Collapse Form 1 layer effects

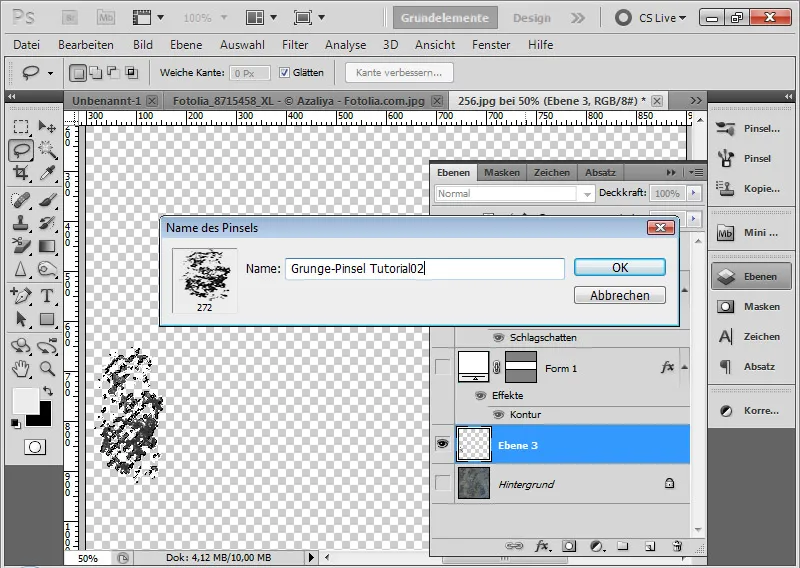tap(684, 367)
